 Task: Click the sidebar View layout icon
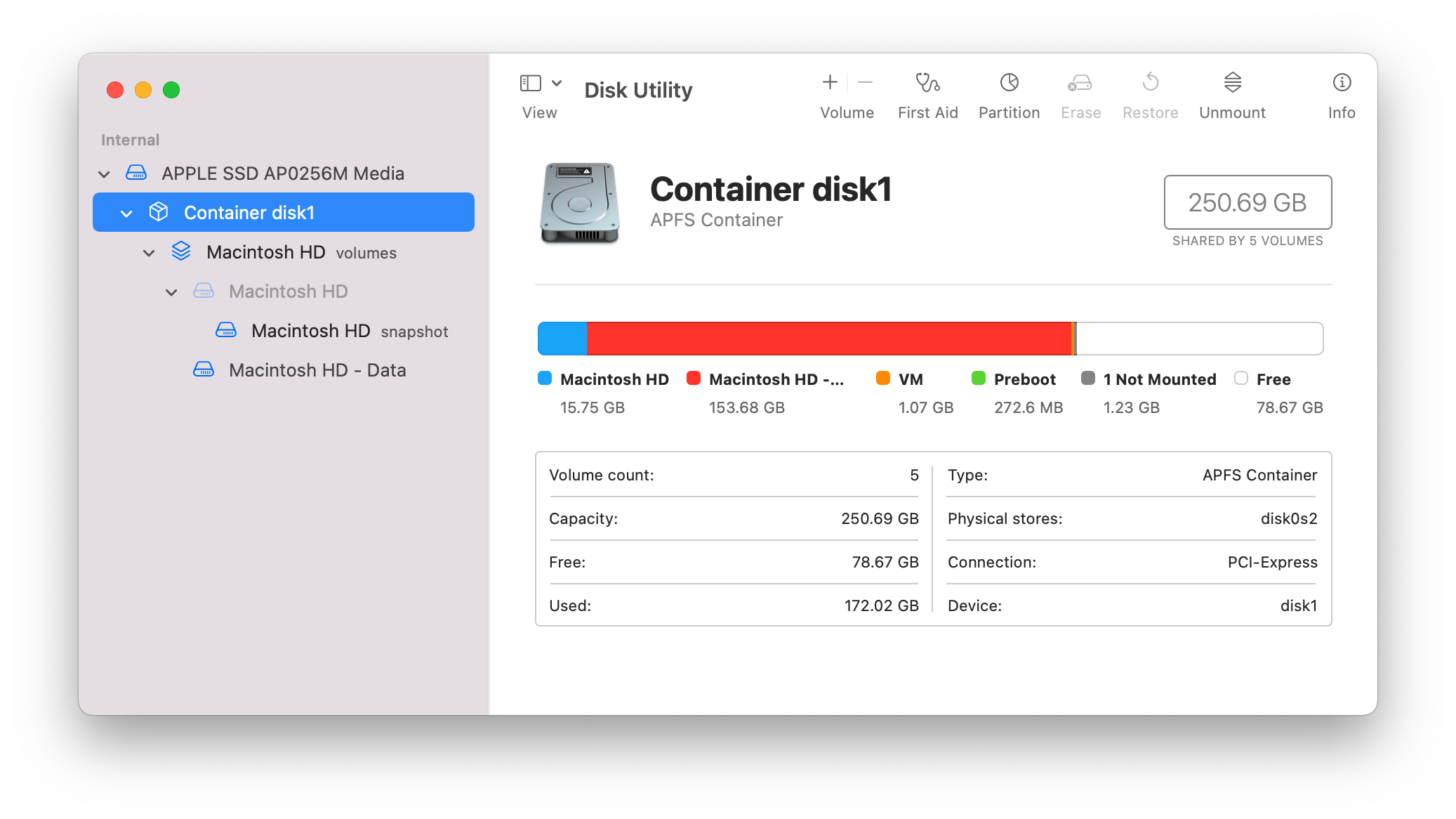(x=530, y=83)
